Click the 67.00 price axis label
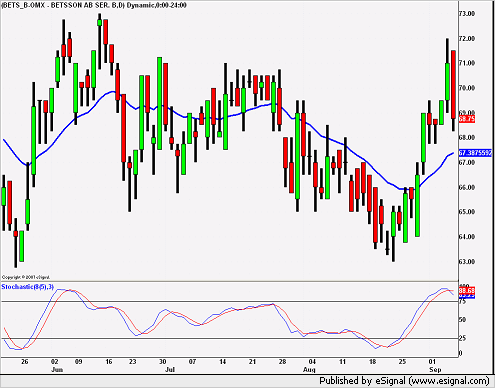Image resolution: width=495 pixels, height=388 pixels. coord(467,162)
